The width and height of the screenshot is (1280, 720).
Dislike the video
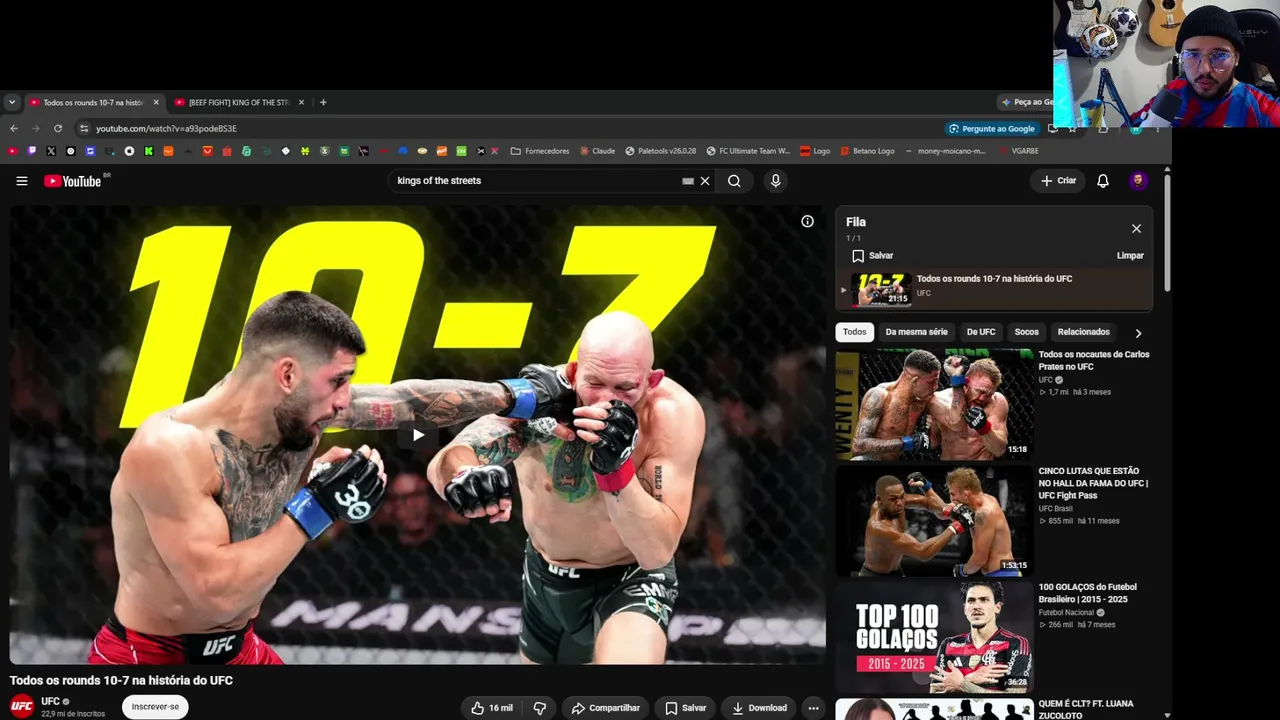(540, 708)
